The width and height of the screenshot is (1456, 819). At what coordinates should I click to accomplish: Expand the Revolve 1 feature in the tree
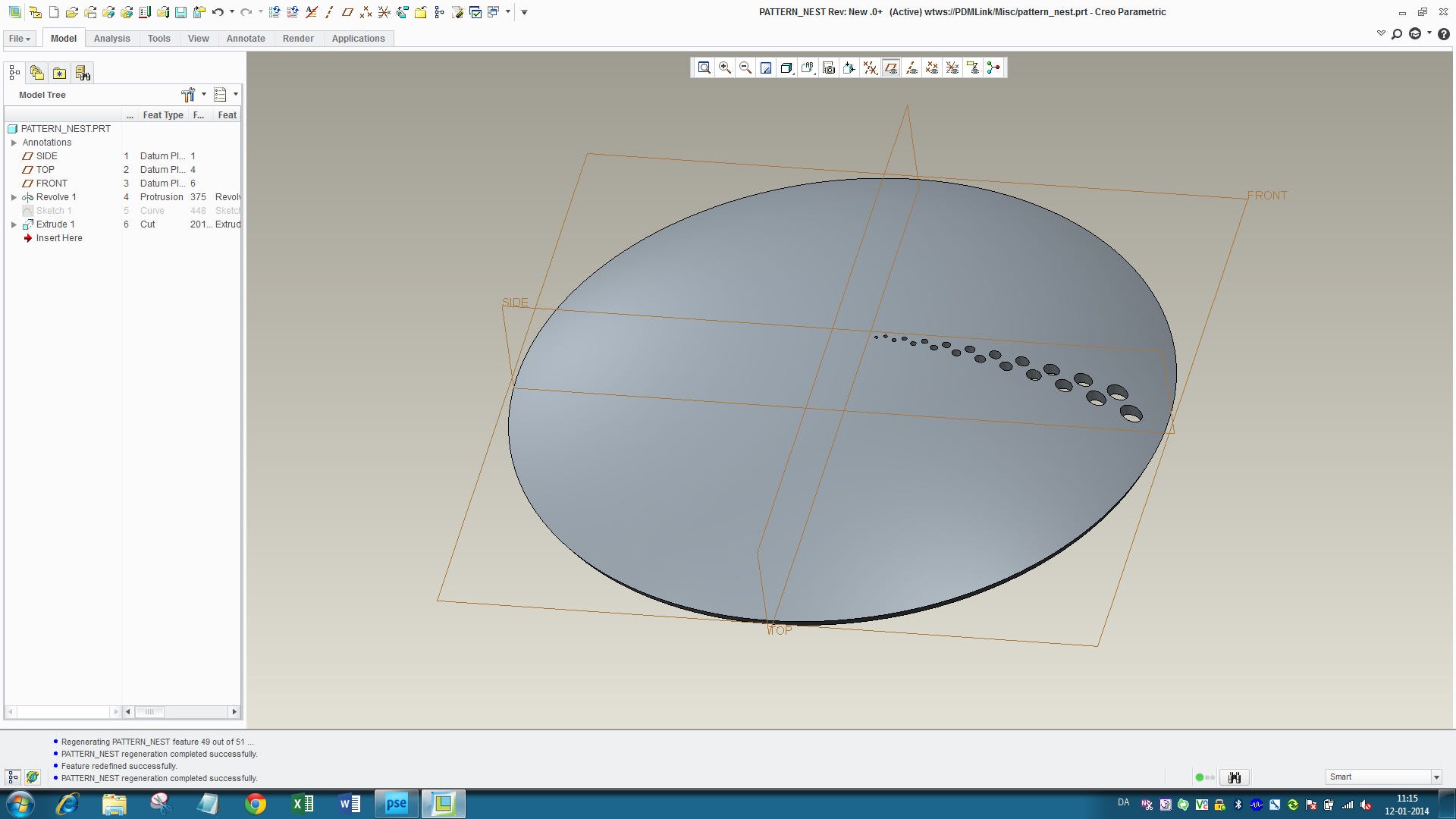(x=14, y=197)
